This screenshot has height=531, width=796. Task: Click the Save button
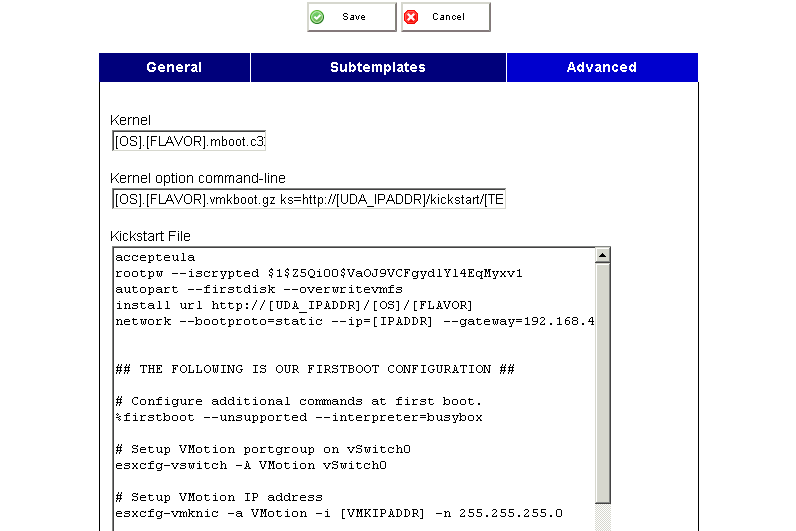352,17
